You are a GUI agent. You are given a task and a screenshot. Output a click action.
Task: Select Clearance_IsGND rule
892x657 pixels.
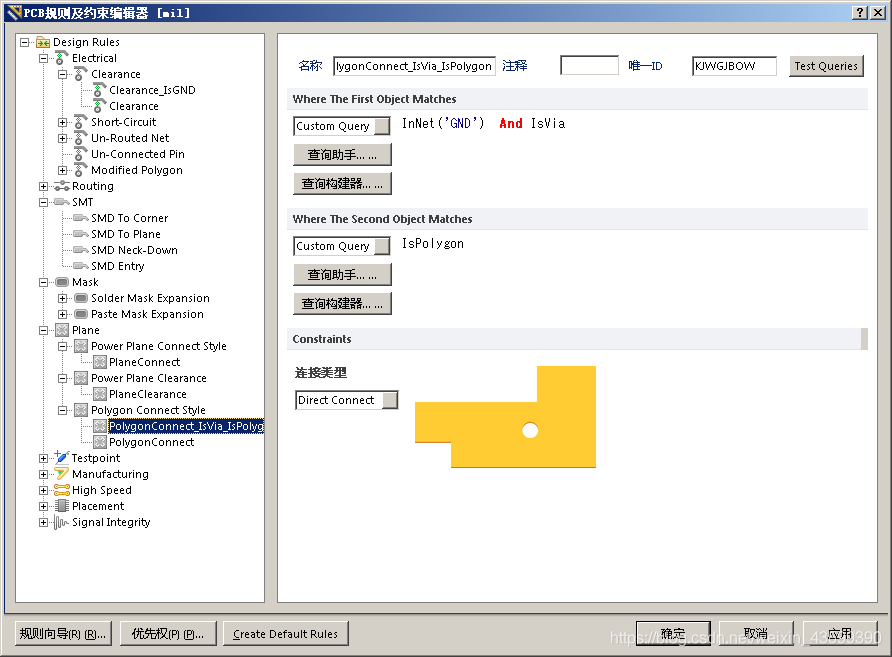(x=152, y=90)
